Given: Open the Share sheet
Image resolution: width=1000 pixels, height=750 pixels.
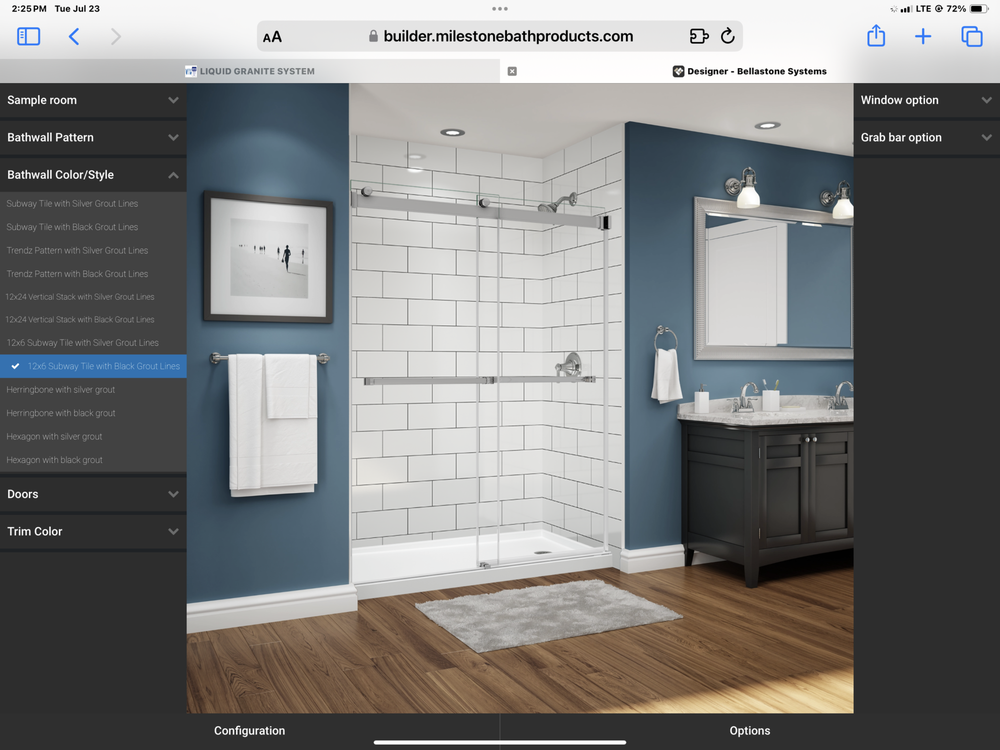Looking at the screenshot, I should tap(876, 37).
